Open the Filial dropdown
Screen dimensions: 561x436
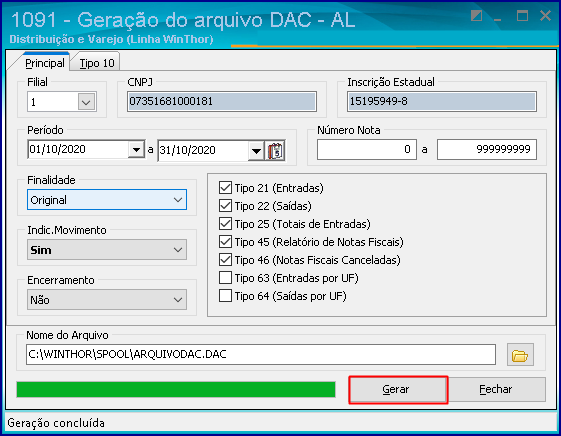coord(86,102)
